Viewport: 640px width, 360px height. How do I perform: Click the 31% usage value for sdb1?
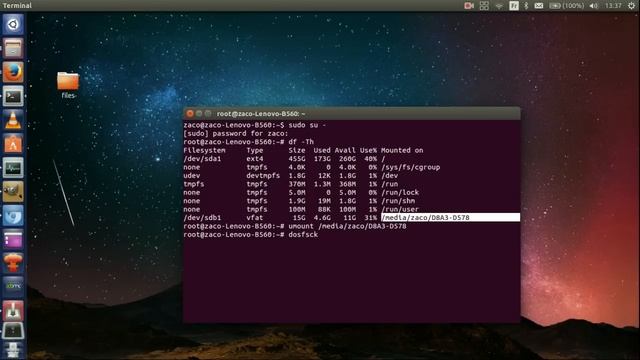coord(371,218)
